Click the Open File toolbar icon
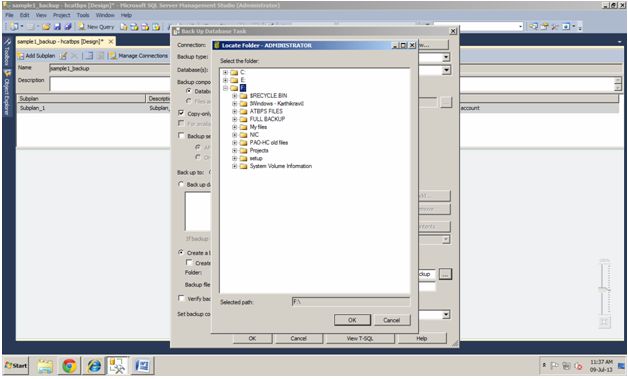The width and height of the screenshot is (628, 379). 46,26
